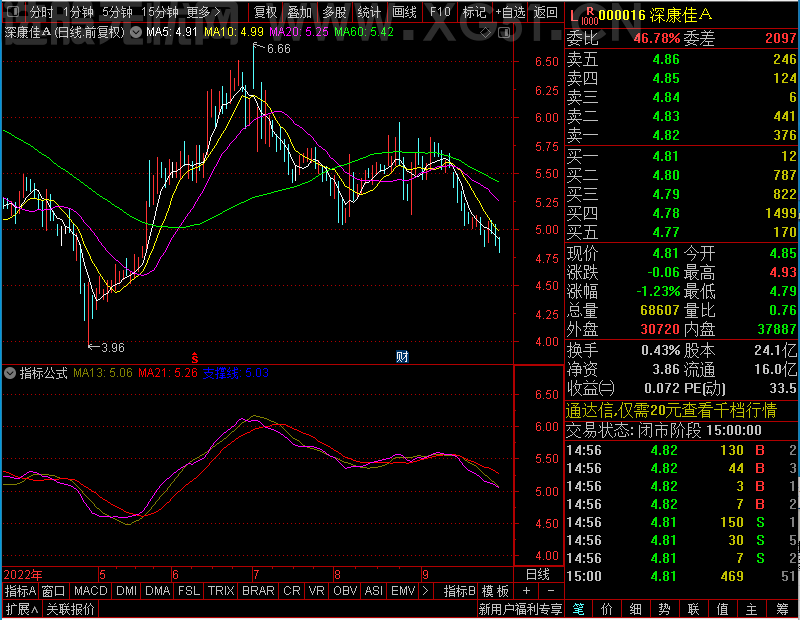Zoom in chart with + button
Viewport: 800px width, 620px height.
(527, 591)
